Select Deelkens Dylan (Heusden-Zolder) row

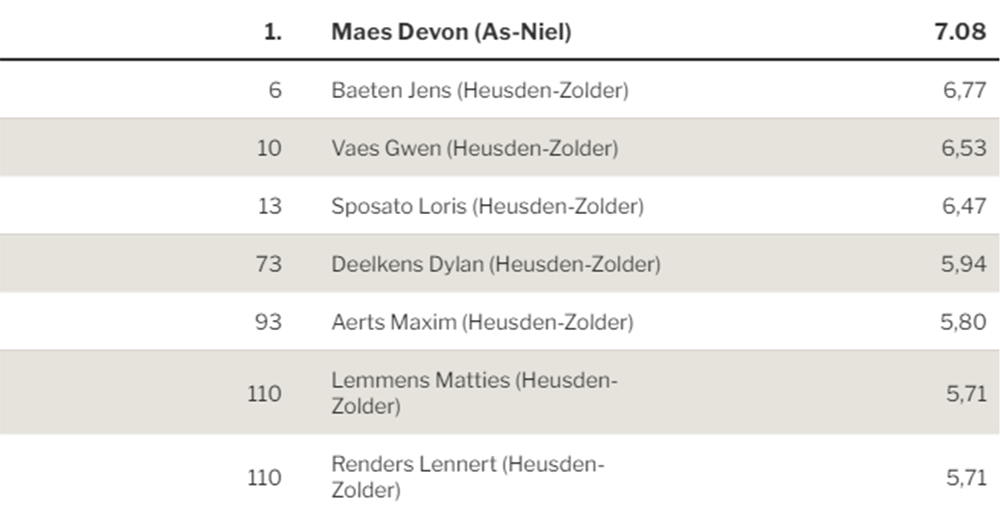point(499,263)
